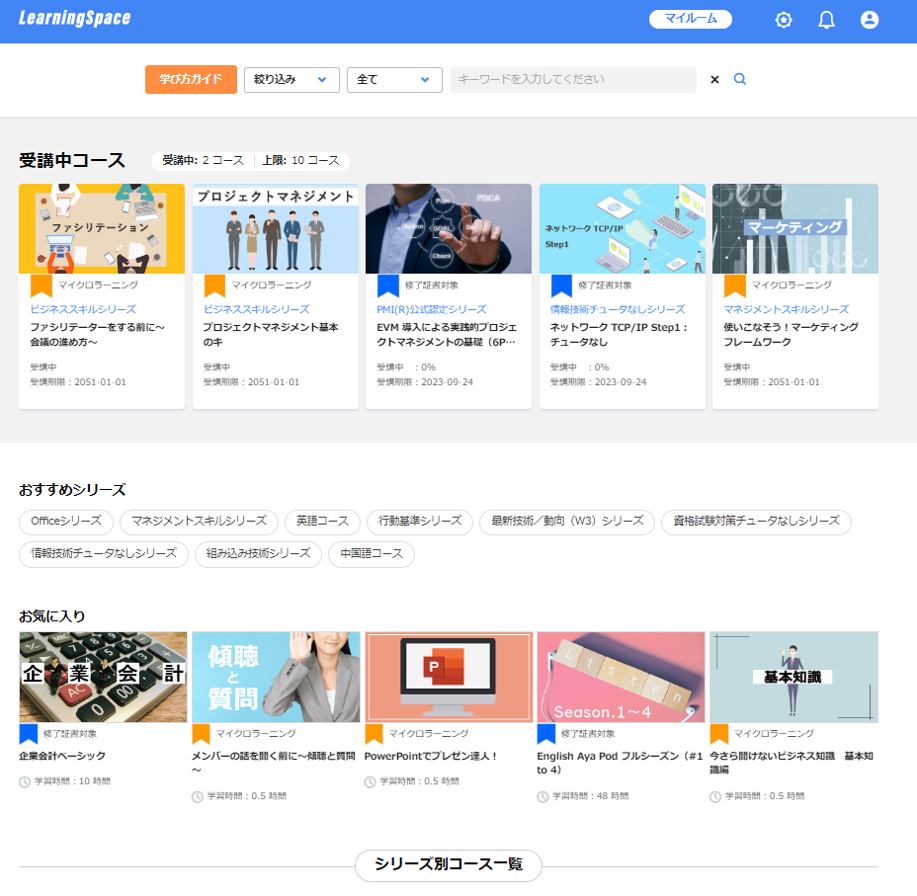Open the 全て category dropdown

click(394, 79)
